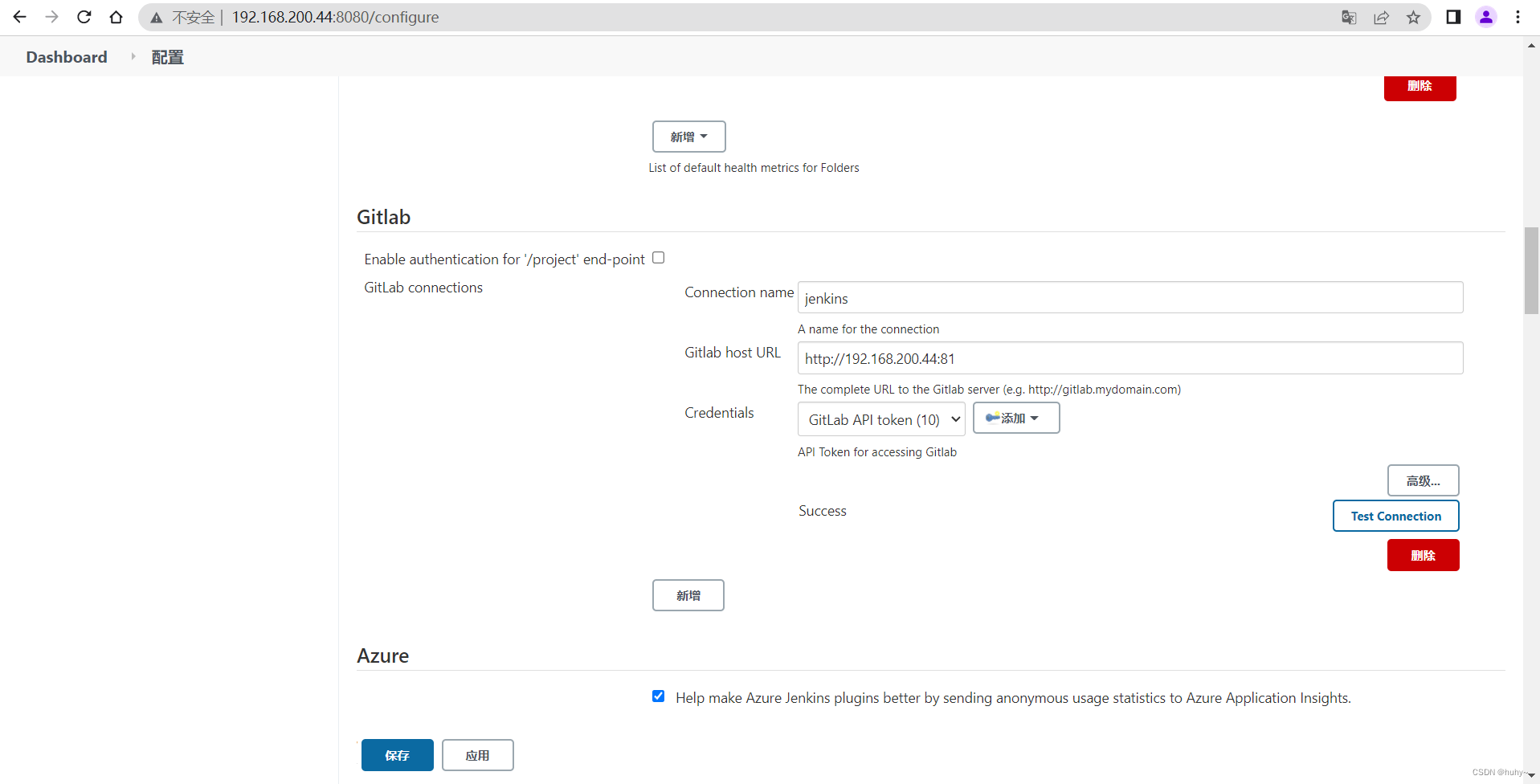Bookmark this page with the star icon
1540x784 pixels.
point(1414,17)
